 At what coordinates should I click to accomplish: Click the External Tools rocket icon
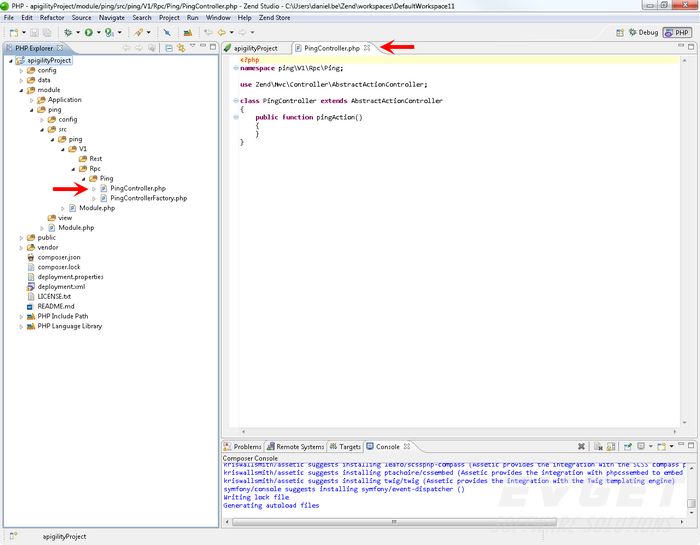coord(139,33)
